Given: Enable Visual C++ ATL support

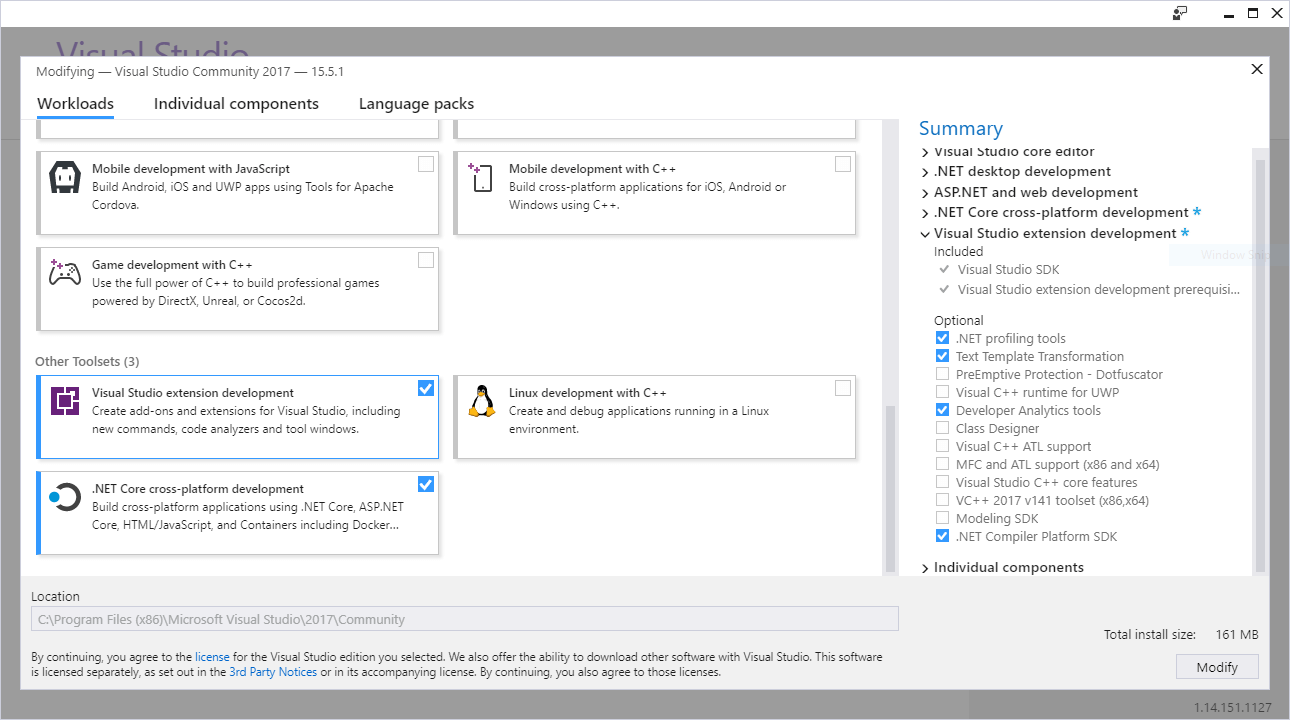Looking at the screenshot, I should (942, 446).
